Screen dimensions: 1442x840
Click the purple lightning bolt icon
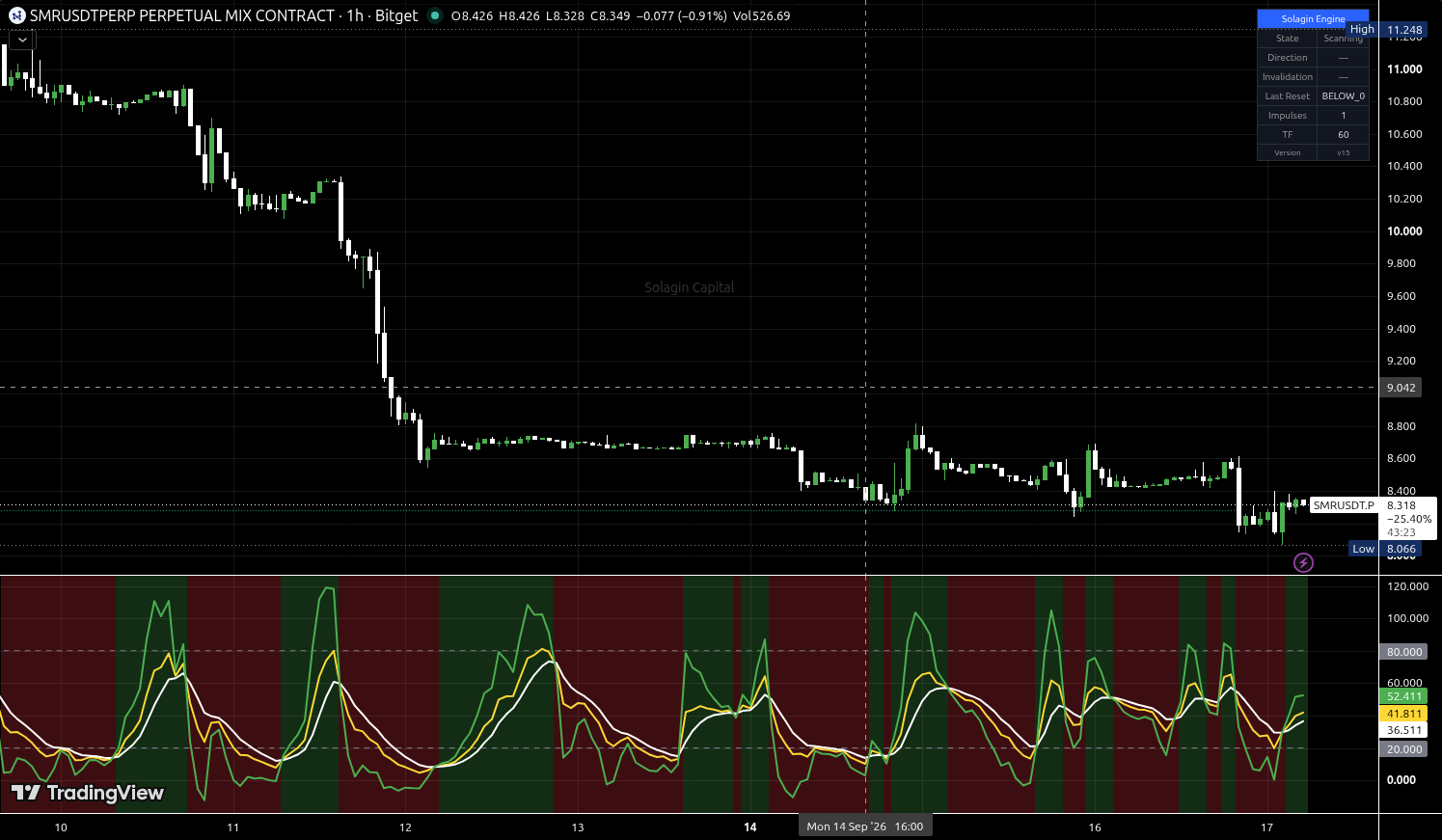(1303, 562)
